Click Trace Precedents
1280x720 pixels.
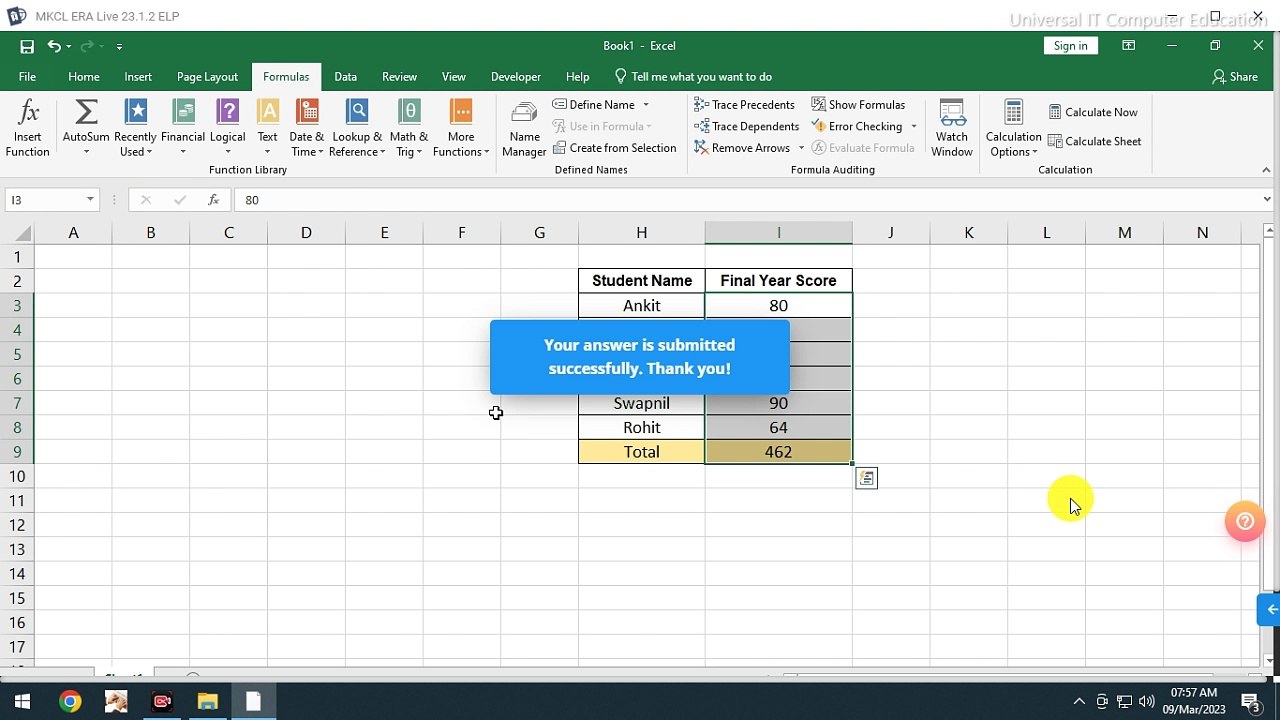click(x=744, y=105)
